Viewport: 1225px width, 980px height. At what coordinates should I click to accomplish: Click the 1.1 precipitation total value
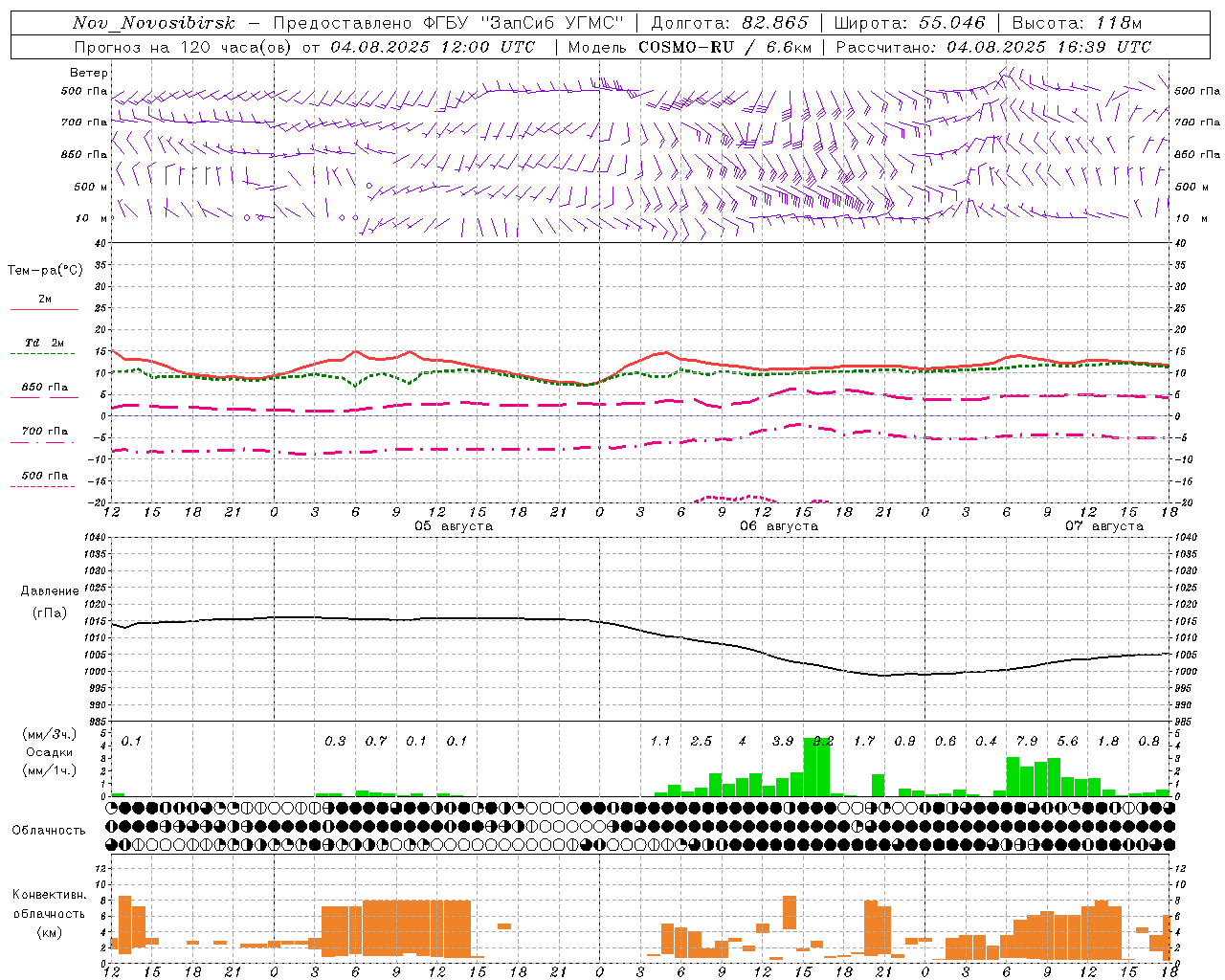click(x=660, y=742)
